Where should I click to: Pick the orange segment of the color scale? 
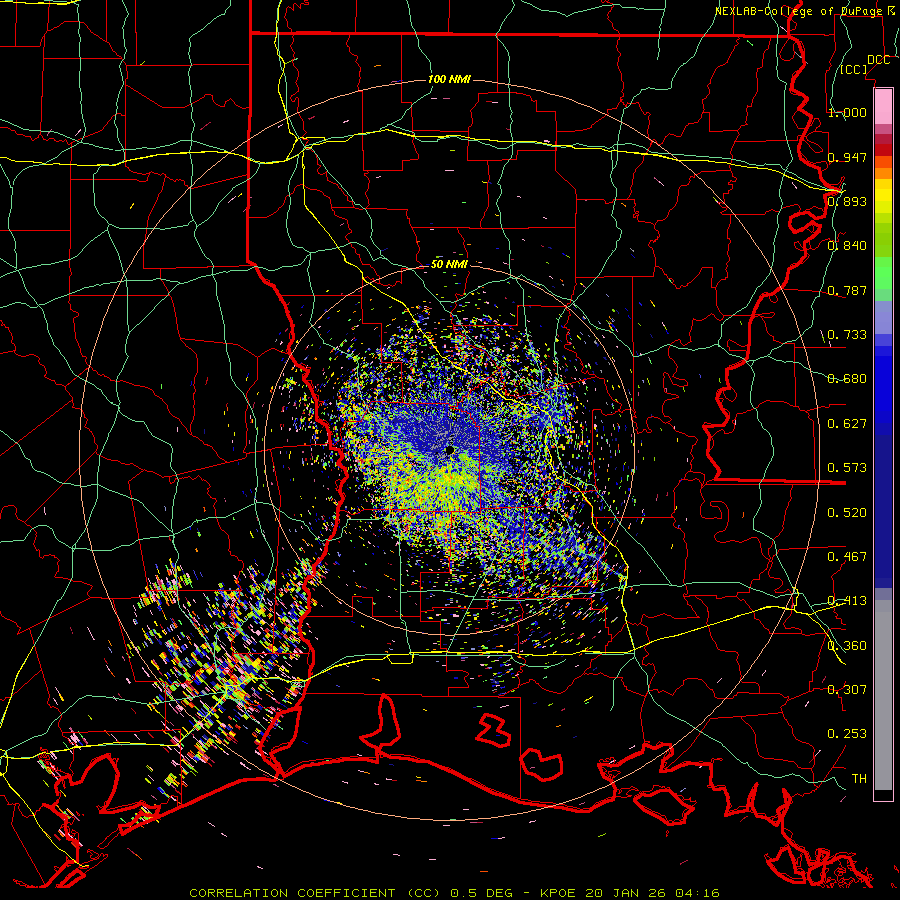(883, 173)
